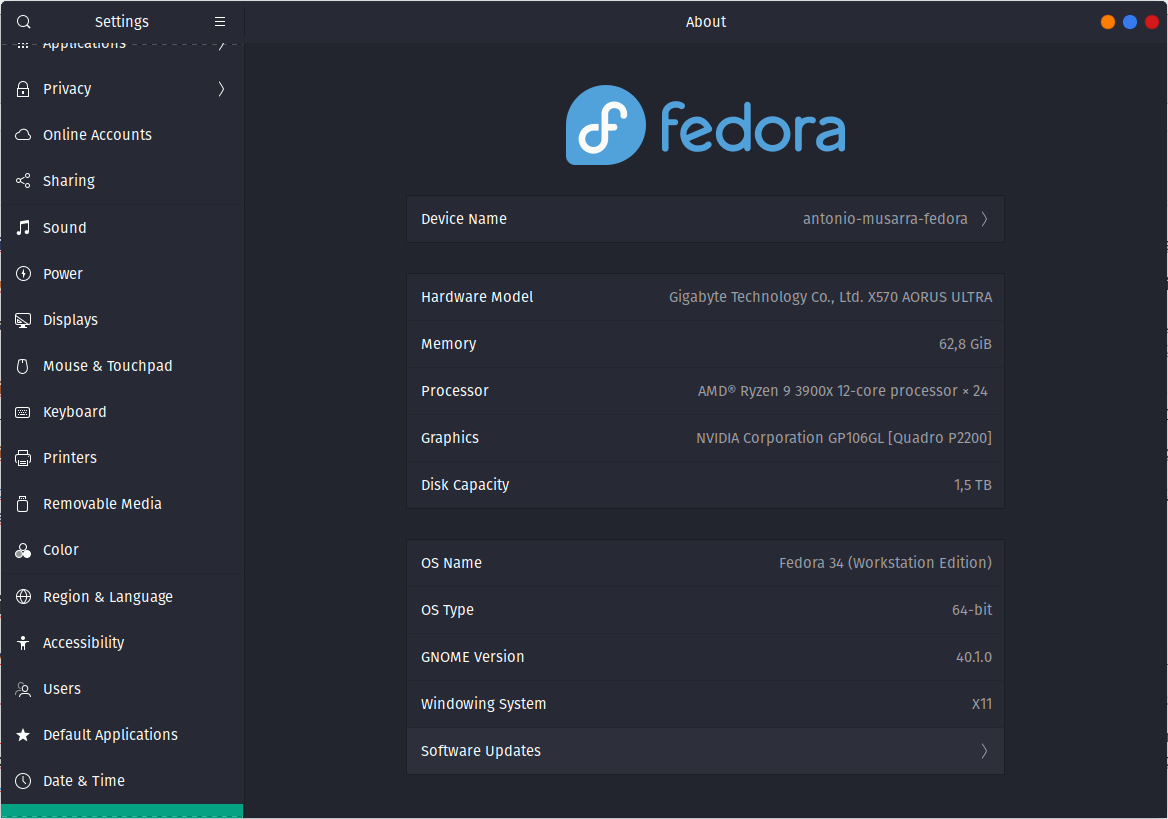Open the Printers panel
Image resolution: width=1168 pixels, height=819 pixels.
coord(122,458)
